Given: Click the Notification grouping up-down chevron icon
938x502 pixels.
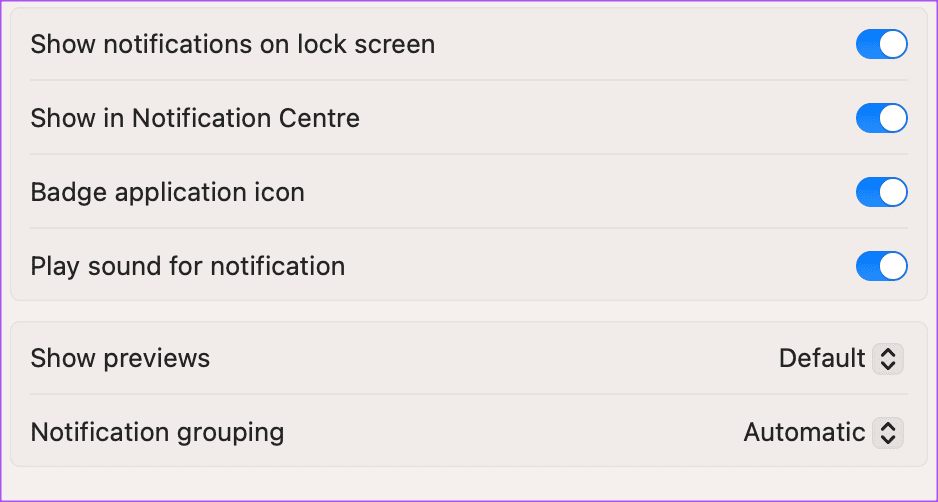Looking at the screenshot, I should click(888, 432).
